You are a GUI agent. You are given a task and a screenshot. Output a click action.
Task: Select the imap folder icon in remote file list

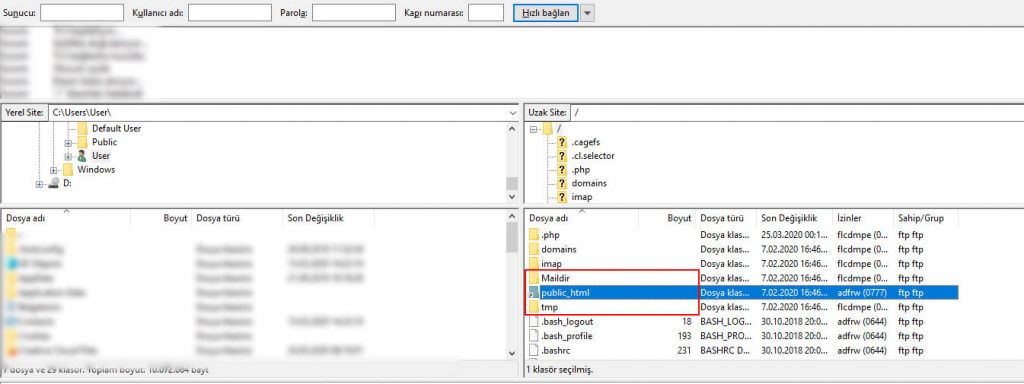534,263
